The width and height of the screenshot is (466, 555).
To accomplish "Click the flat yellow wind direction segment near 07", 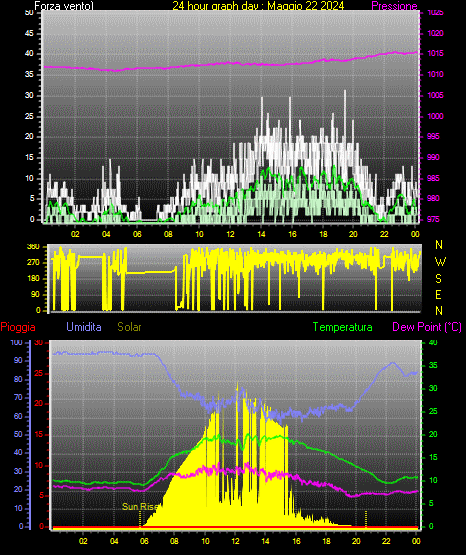I will coord(151,272).
